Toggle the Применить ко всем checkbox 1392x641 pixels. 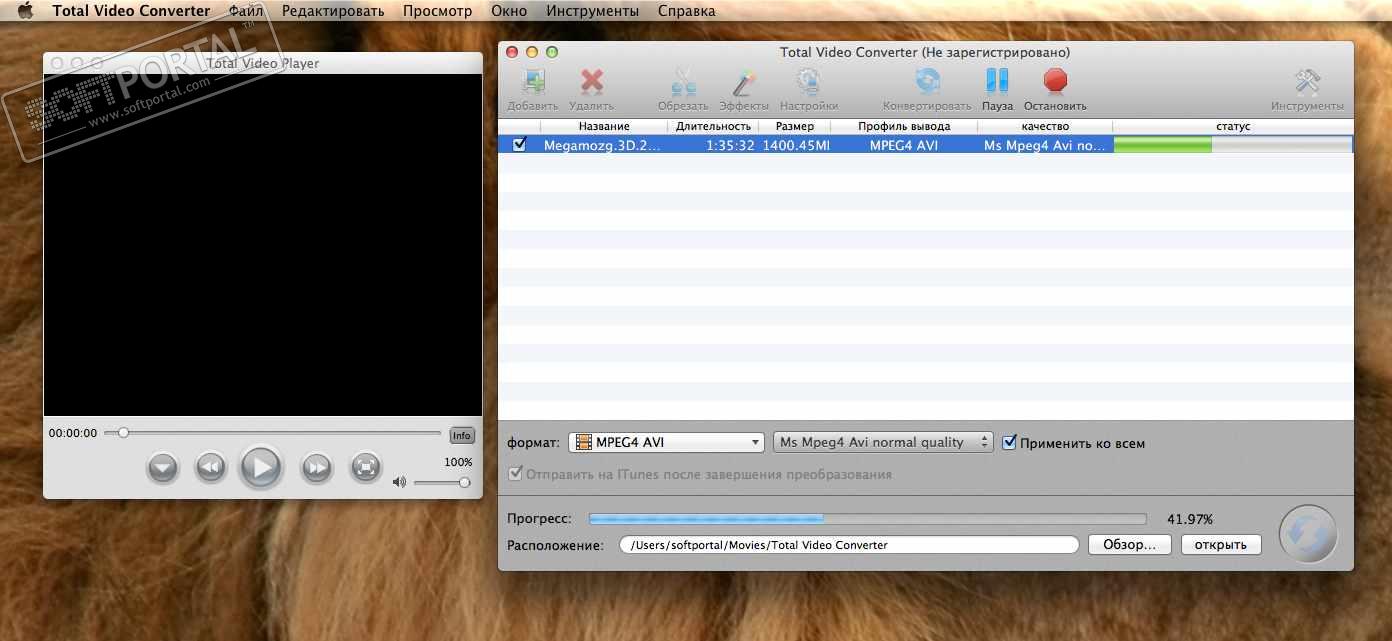(x=1009, y=442)
